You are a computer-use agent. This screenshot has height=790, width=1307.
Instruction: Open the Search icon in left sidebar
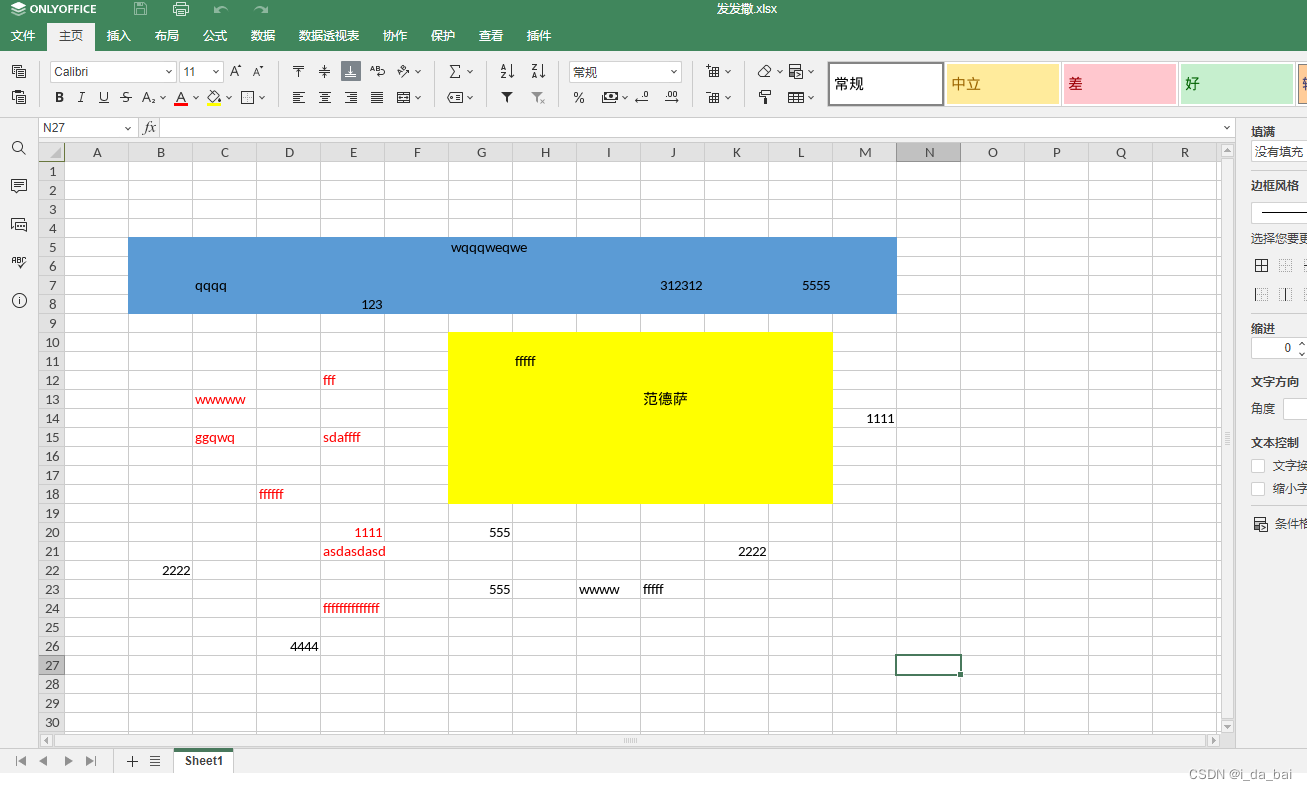pyautogui.click(x=19, y=148)
